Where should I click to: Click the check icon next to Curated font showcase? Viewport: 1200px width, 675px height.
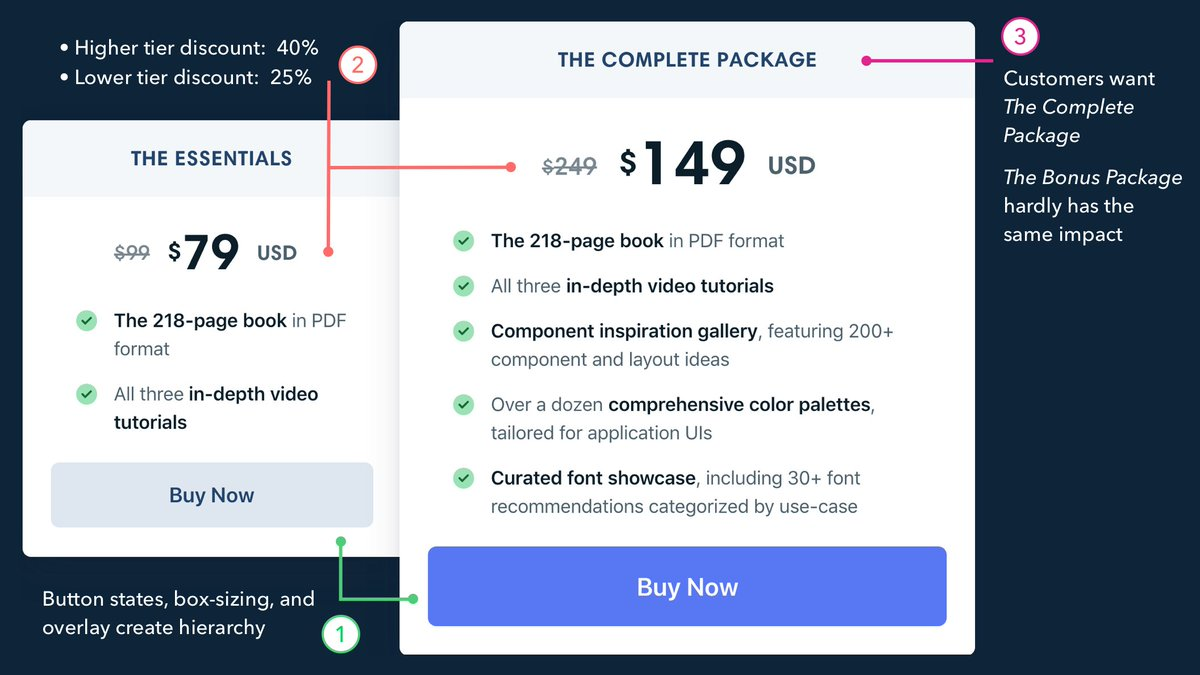click(x=463, y=478)
